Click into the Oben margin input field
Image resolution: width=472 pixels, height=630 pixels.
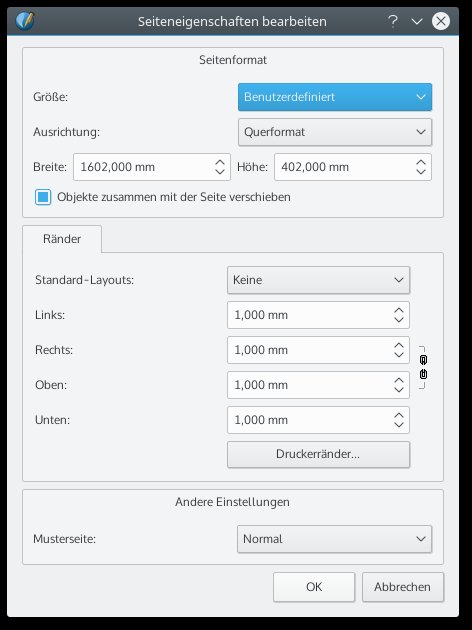tap(309, 385)
